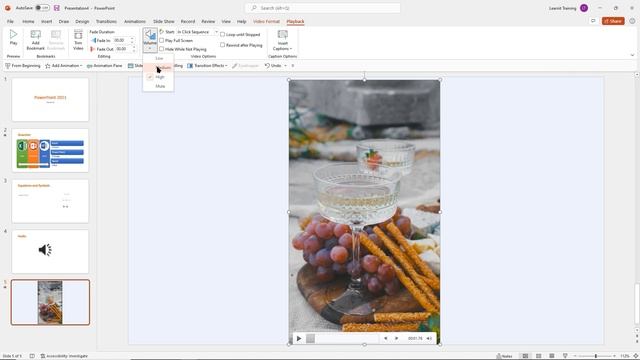Screen dimensions: 640x360
Task: Enable Loop until Stopped checkbox
Action: [222, 34]
